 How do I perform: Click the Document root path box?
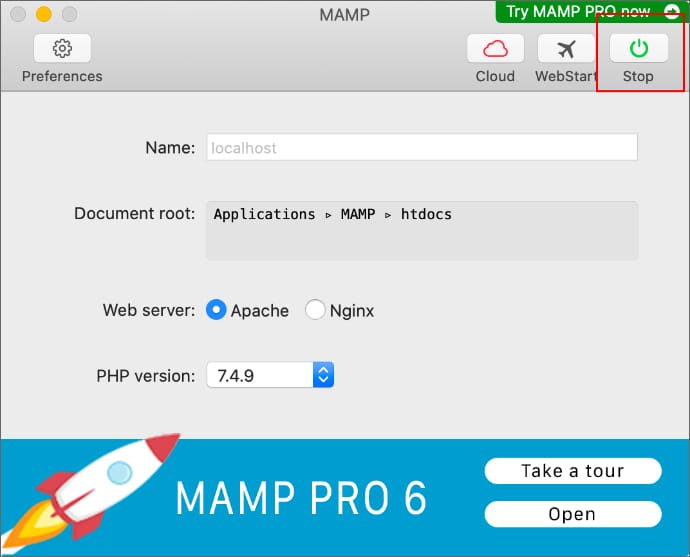[421, 240]
